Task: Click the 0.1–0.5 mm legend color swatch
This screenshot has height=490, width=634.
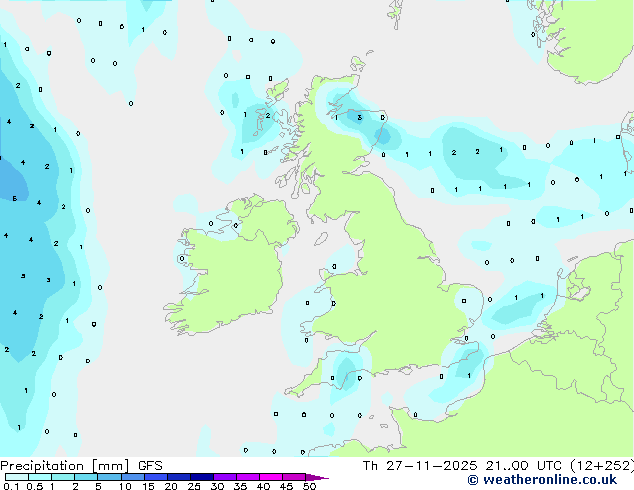Action: 17,477
